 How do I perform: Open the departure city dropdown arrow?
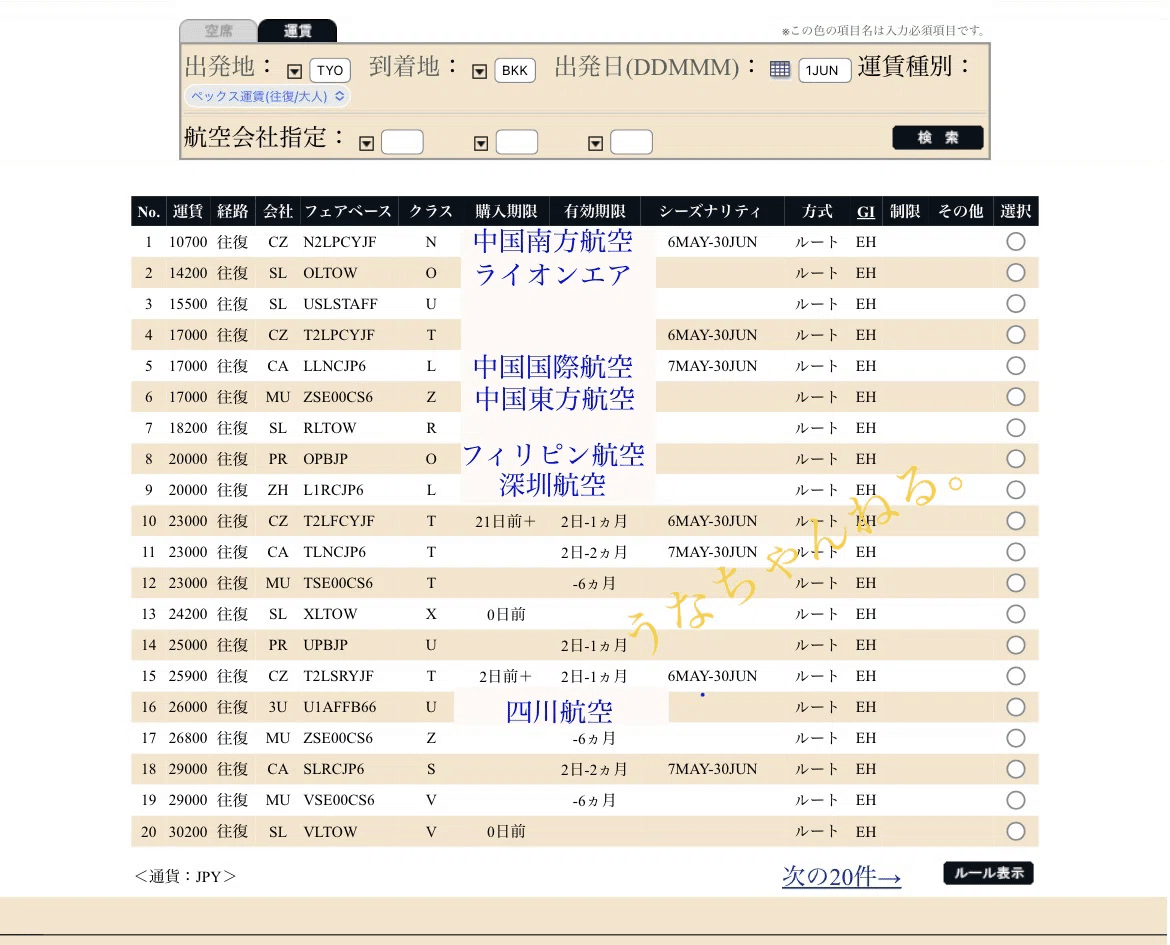295,72
